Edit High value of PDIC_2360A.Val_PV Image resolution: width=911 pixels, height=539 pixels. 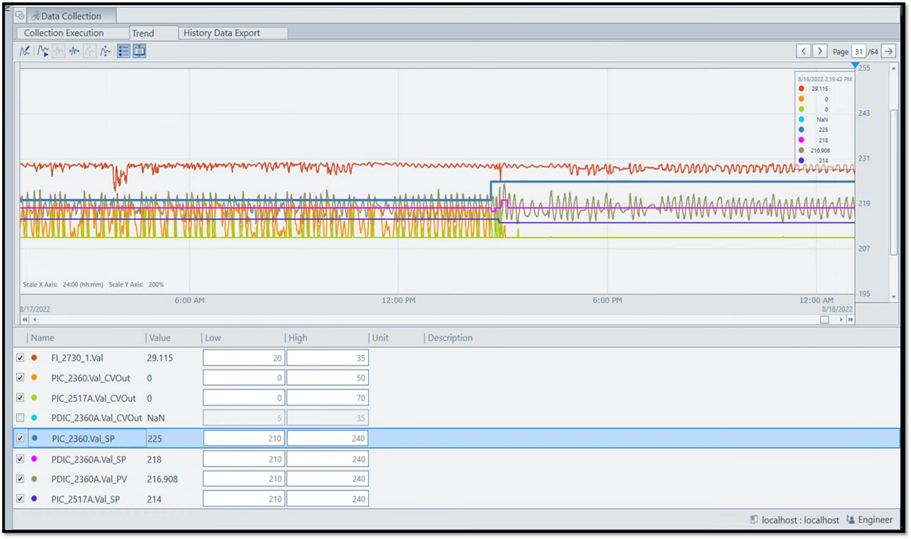pos(328,479)
